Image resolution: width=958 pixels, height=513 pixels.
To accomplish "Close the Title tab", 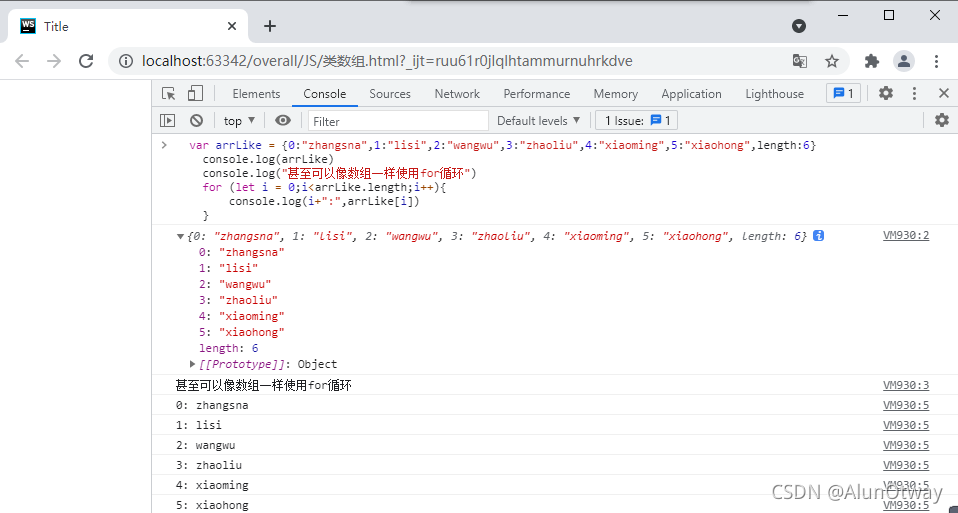I will [232, 26].
